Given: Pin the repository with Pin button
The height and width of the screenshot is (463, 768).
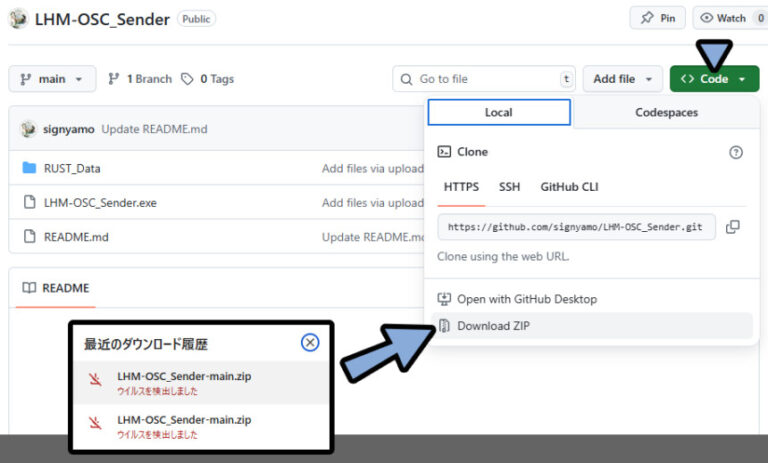Looking at the screenshot, I should [656, 18].
